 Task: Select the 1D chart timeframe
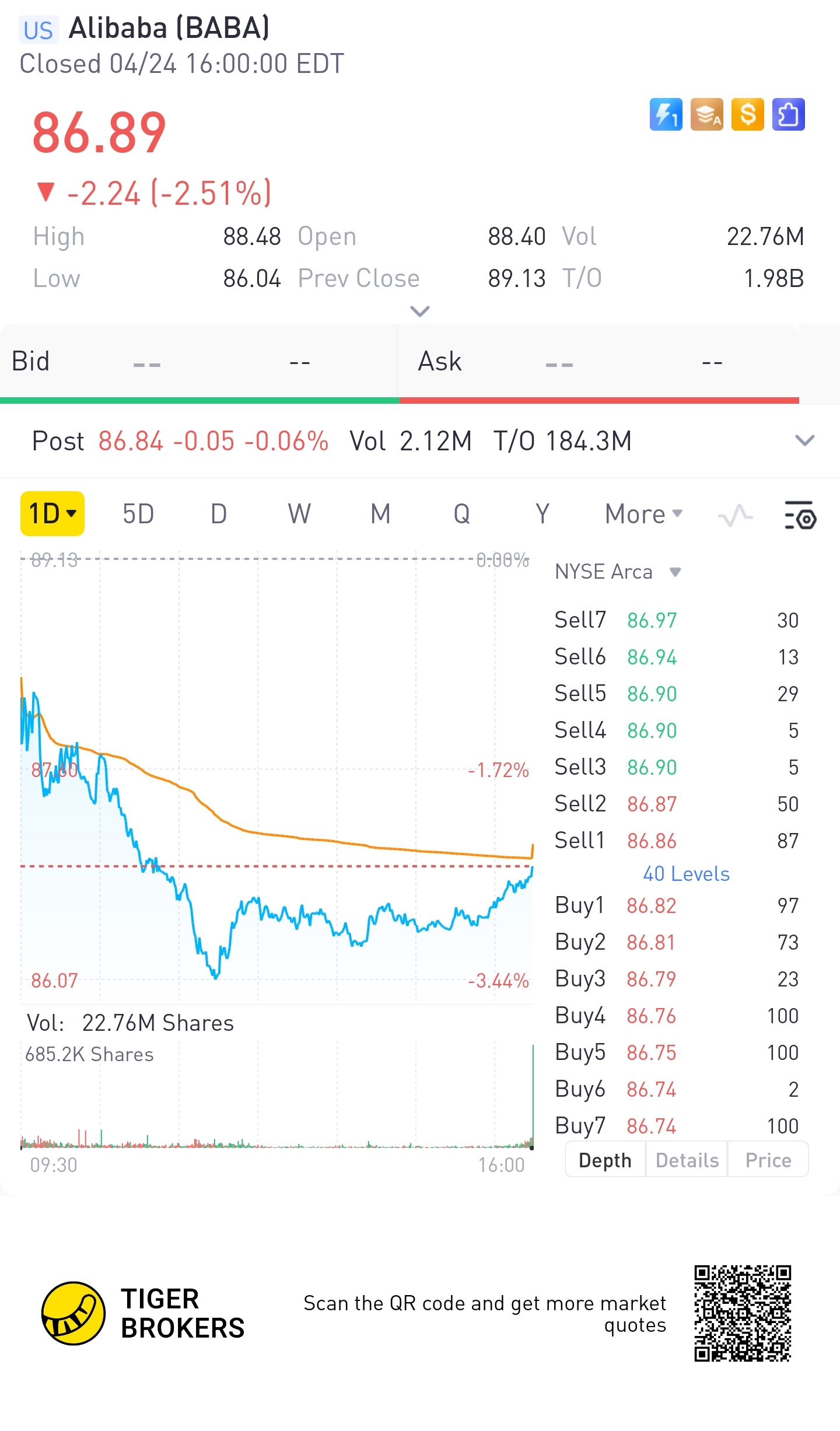[x=52, y=514]
